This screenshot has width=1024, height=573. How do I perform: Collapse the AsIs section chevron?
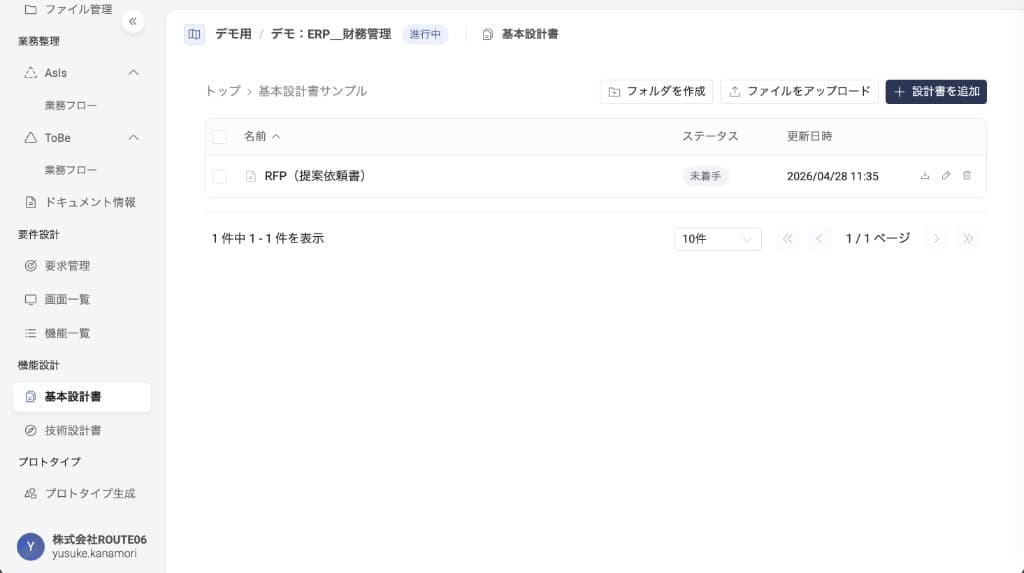(x=133, y=73)
